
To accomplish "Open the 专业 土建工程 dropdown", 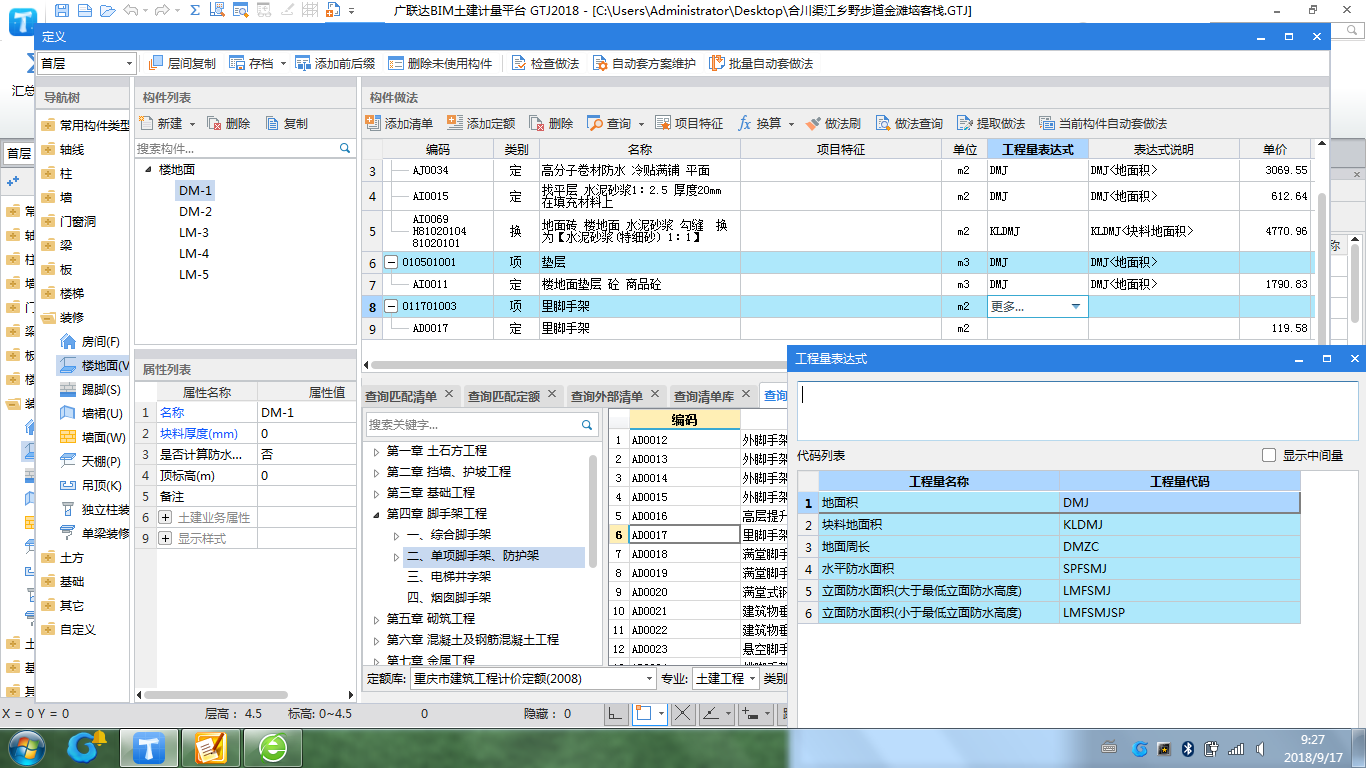I will pyautogui.click(x=752, y=679).
